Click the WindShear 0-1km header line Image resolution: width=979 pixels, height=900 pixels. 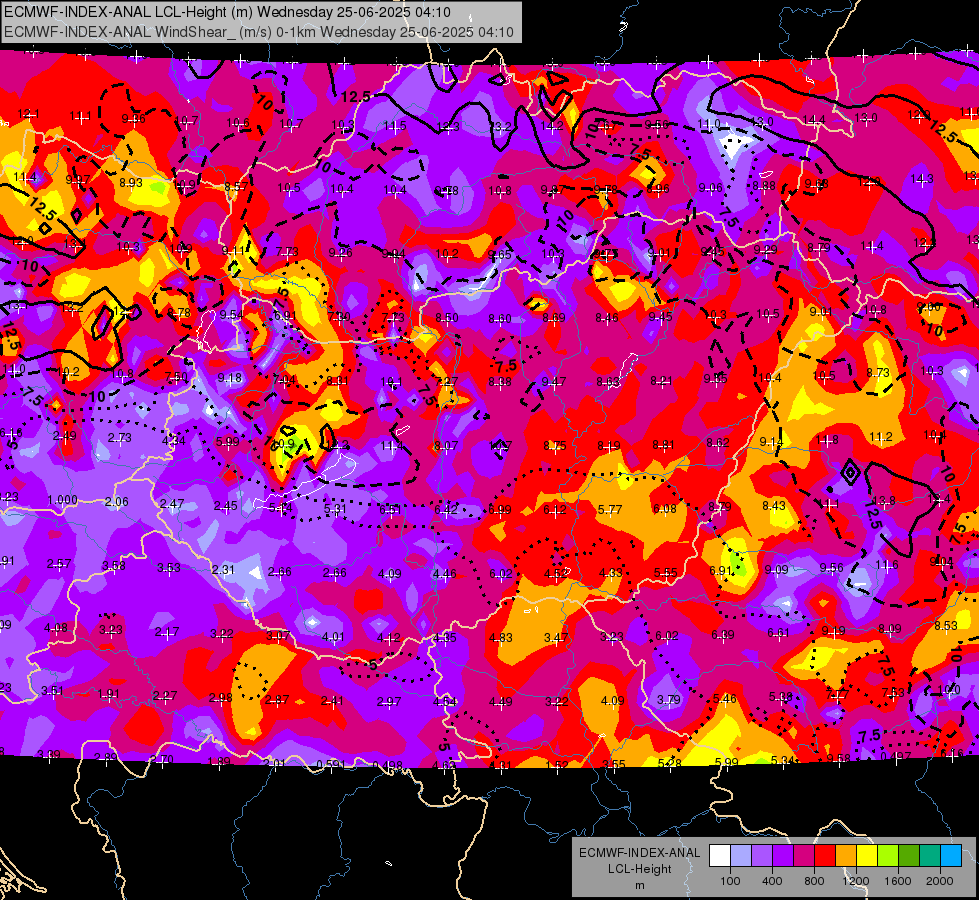[x=258, y=32]
